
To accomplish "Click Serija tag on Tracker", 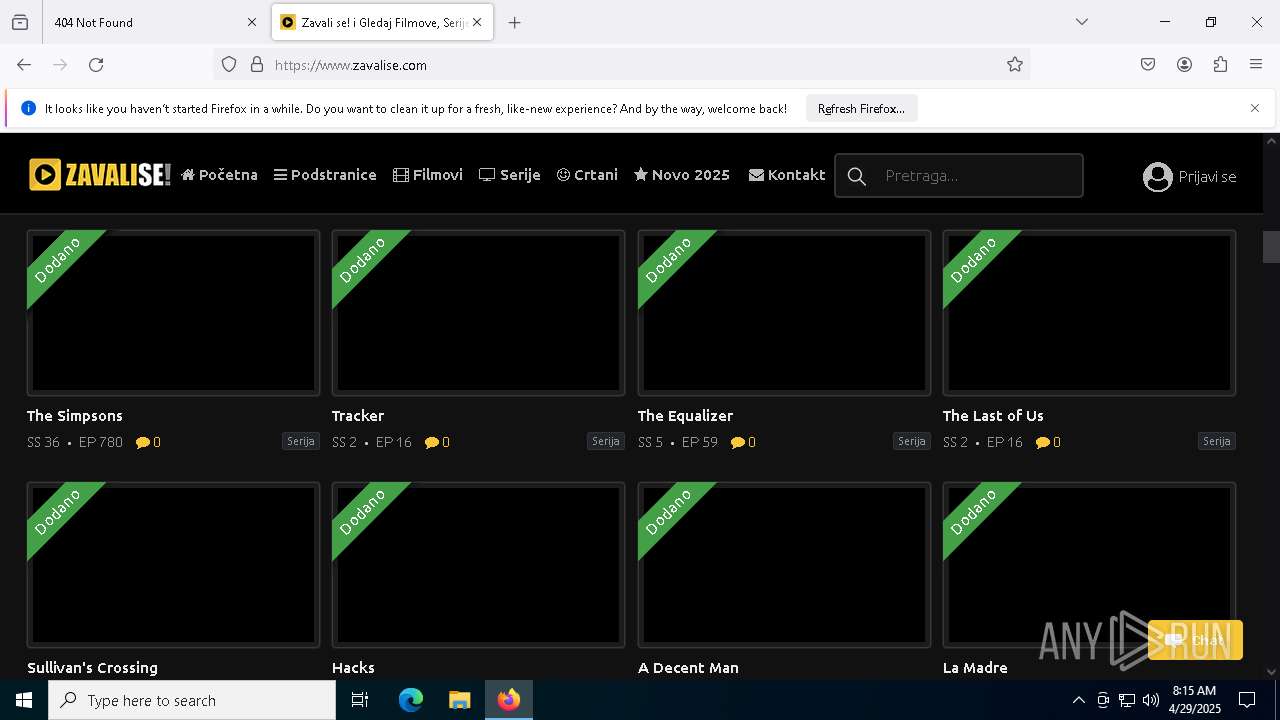I will point(605,441).
